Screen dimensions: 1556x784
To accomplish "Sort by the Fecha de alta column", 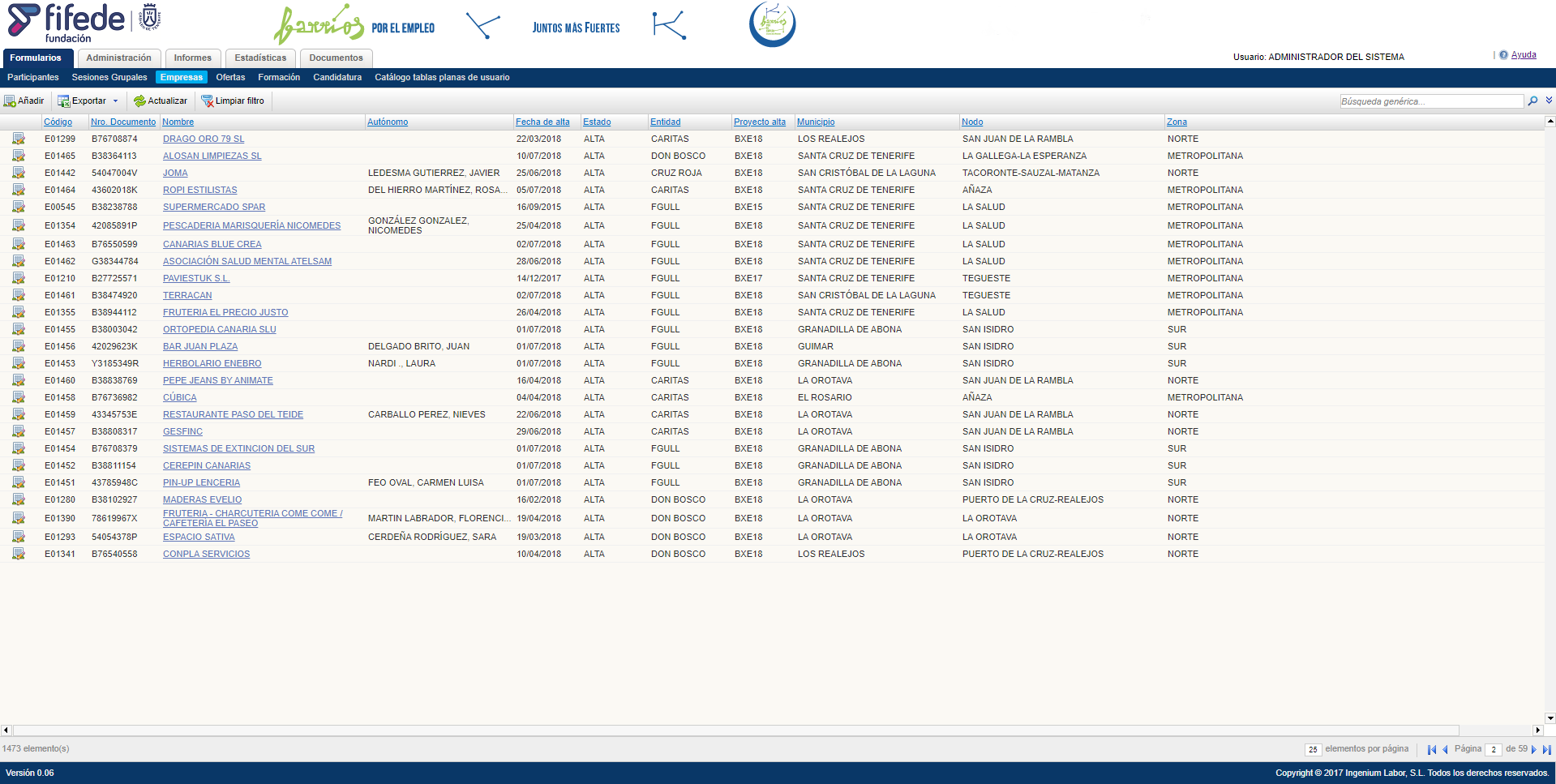I will tap(542, 122).
